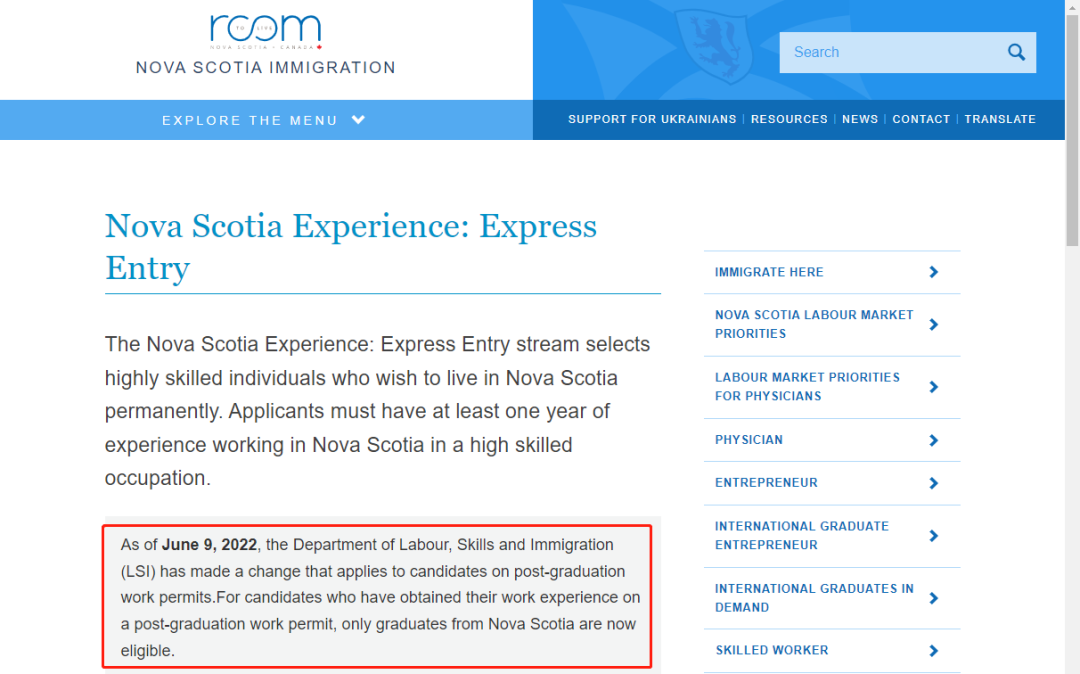Image resolution: width=1080 pixels, height=674 pixels.
Task: Click the page heading Nova Scotia Experience: Express Entry
Action: click(x=351, y=246)
